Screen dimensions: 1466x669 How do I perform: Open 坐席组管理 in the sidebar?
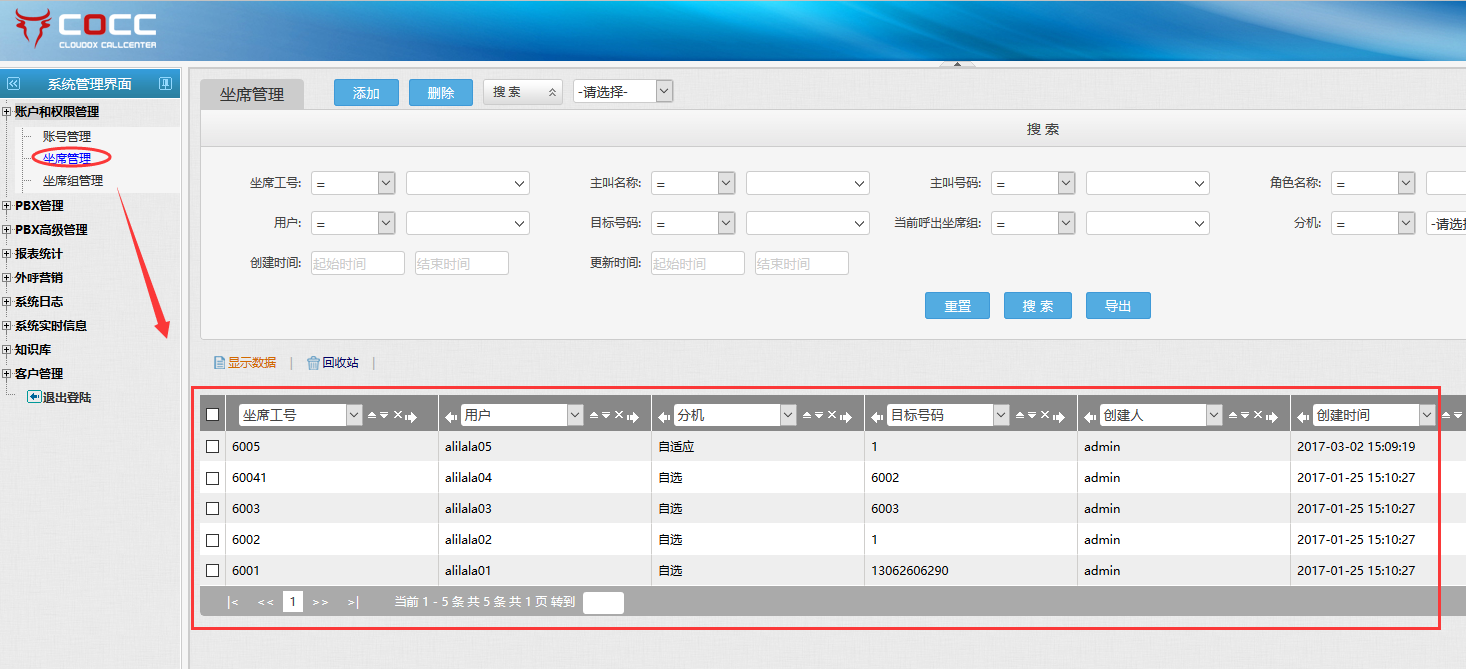tap(72, 181)
